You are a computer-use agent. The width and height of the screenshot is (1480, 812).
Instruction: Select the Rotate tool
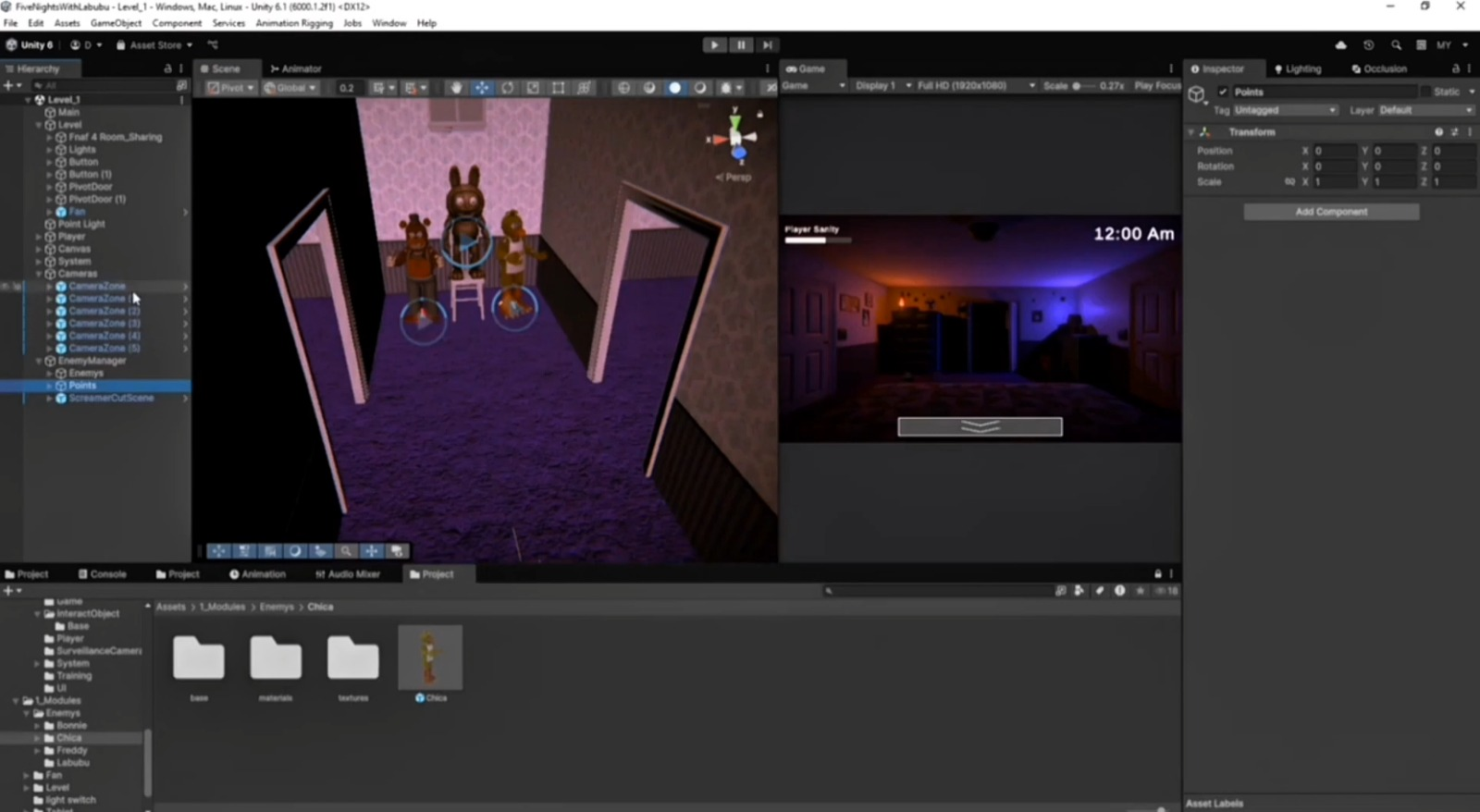[x=508, y=88]
